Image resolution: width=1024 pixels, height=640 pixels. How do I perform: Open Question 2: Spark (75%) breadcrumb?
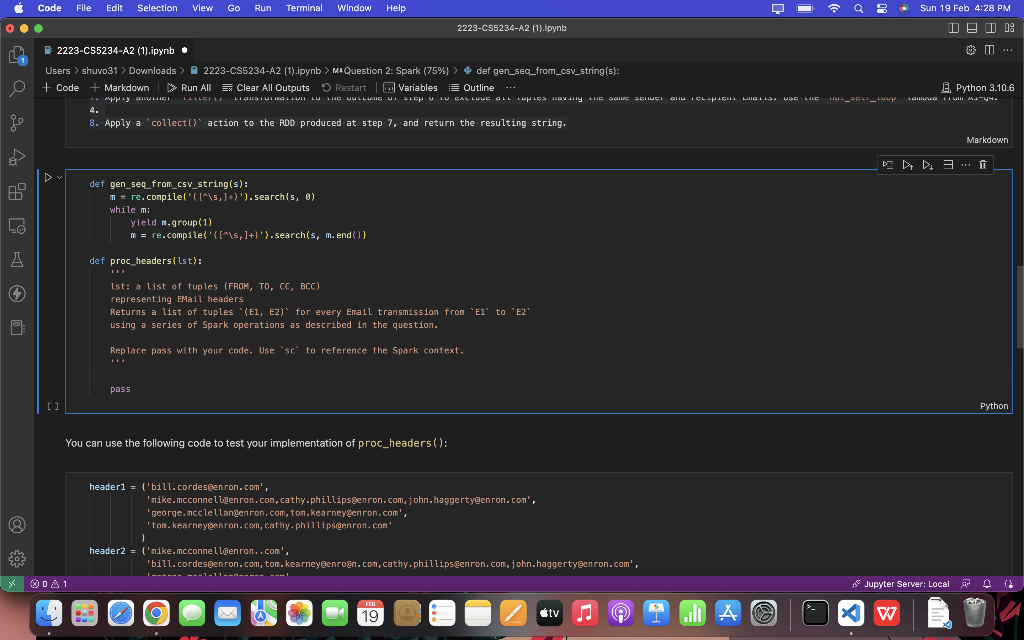click(x=391, y=71)
